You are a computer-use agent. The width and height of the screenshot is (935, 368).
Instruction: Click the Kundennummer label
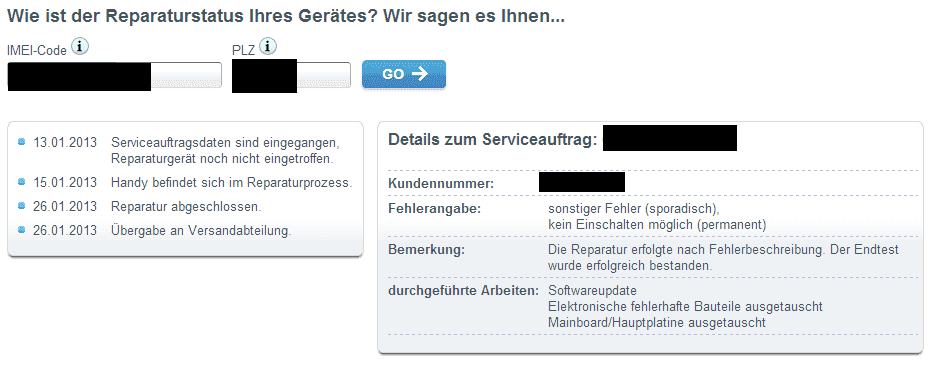441,184
